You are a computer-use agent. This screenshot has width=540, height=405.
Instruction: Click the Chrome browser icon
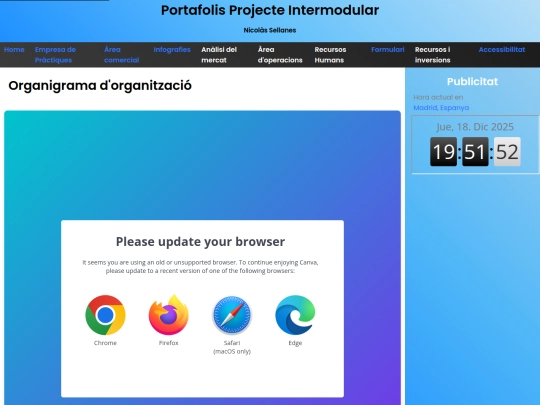click(105, 315)
